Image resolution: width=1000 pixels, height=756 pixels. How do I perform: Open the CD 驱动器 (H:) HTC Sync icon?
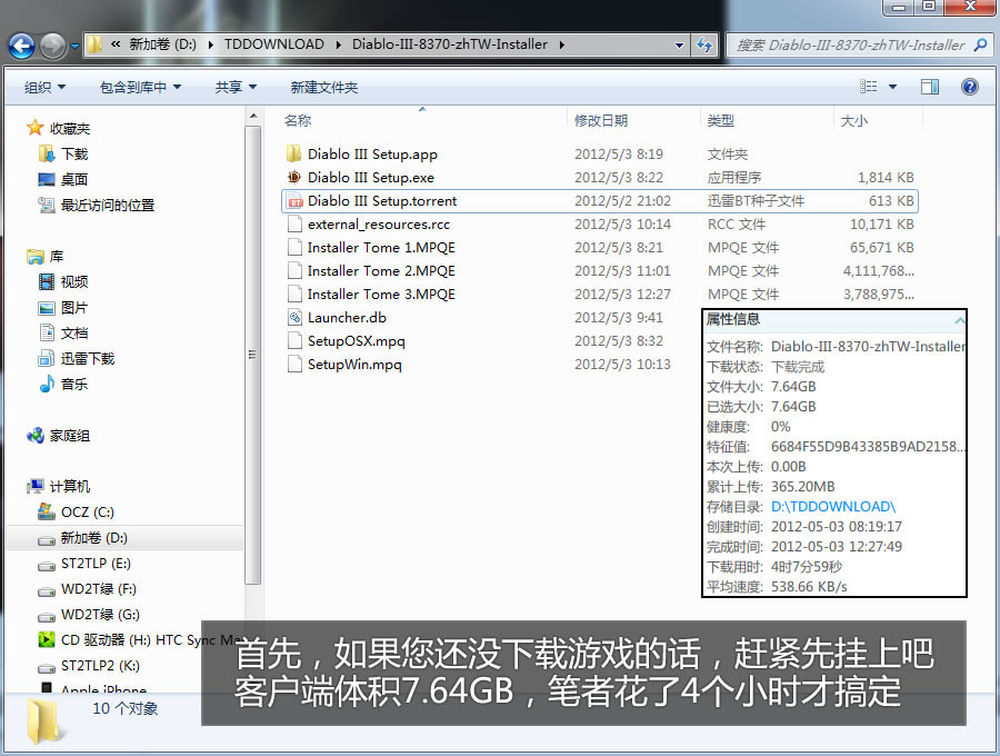(x=47, y=639)
